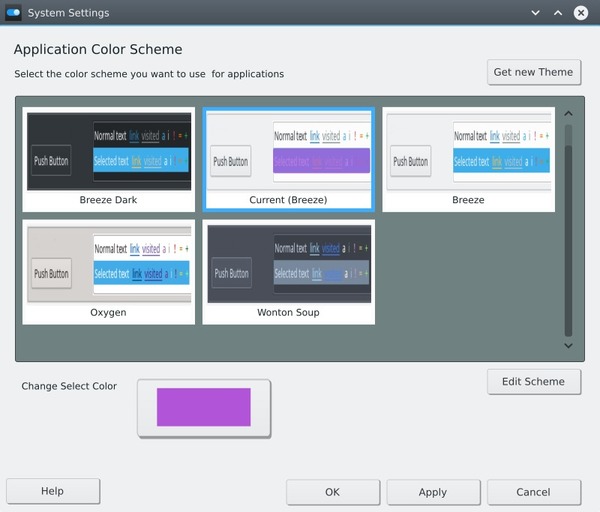Screen dimensions: 600x512
Task: Click Push Button in Breeze Dark preview
Action: click(51, 160)
